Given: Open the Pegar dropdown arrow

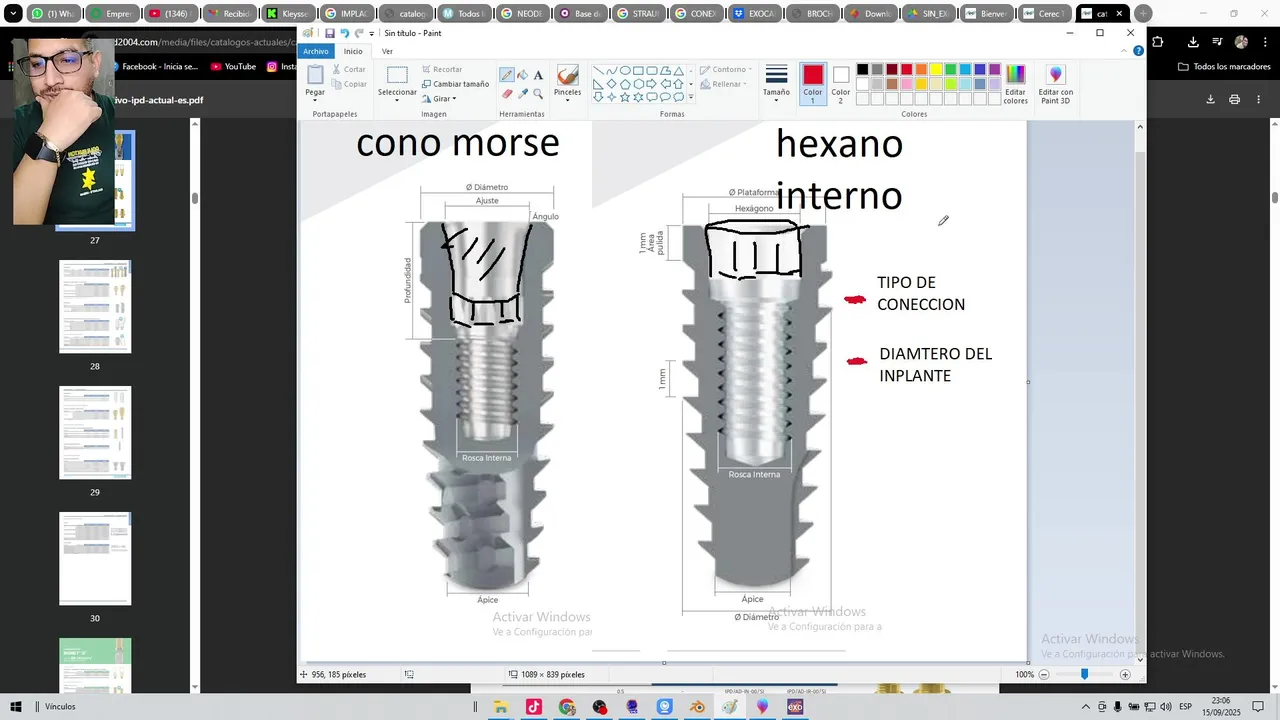Looking at the screenshot, I should (315, 99).
